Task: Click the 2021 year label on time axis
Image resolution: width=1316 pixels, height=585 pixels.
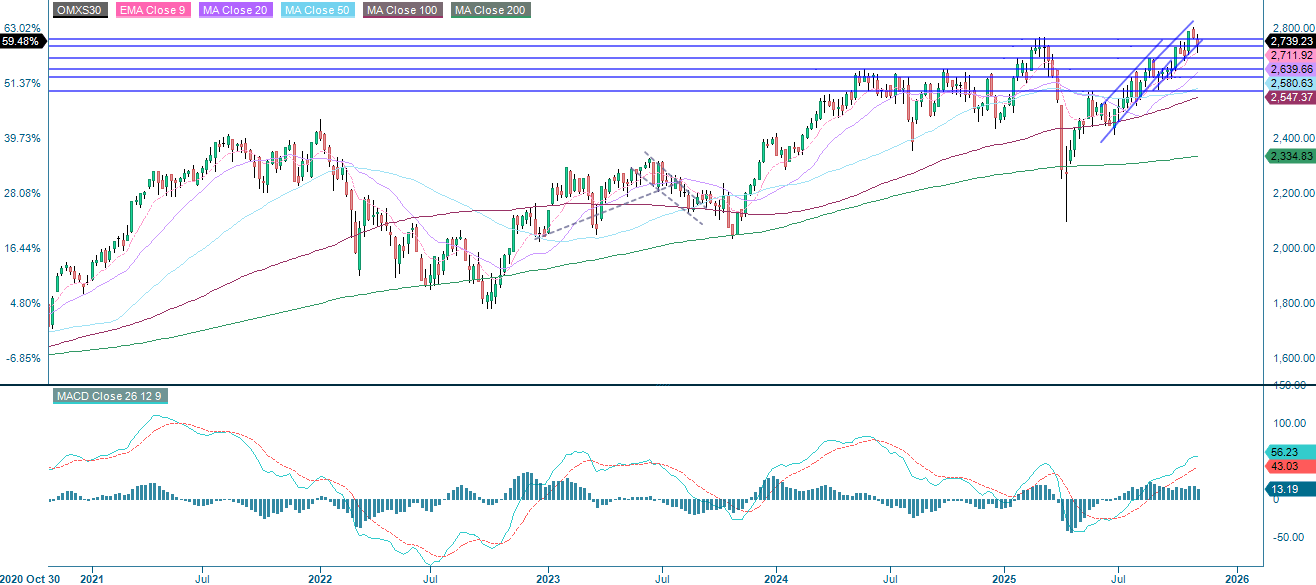Action: pos(91,578)
